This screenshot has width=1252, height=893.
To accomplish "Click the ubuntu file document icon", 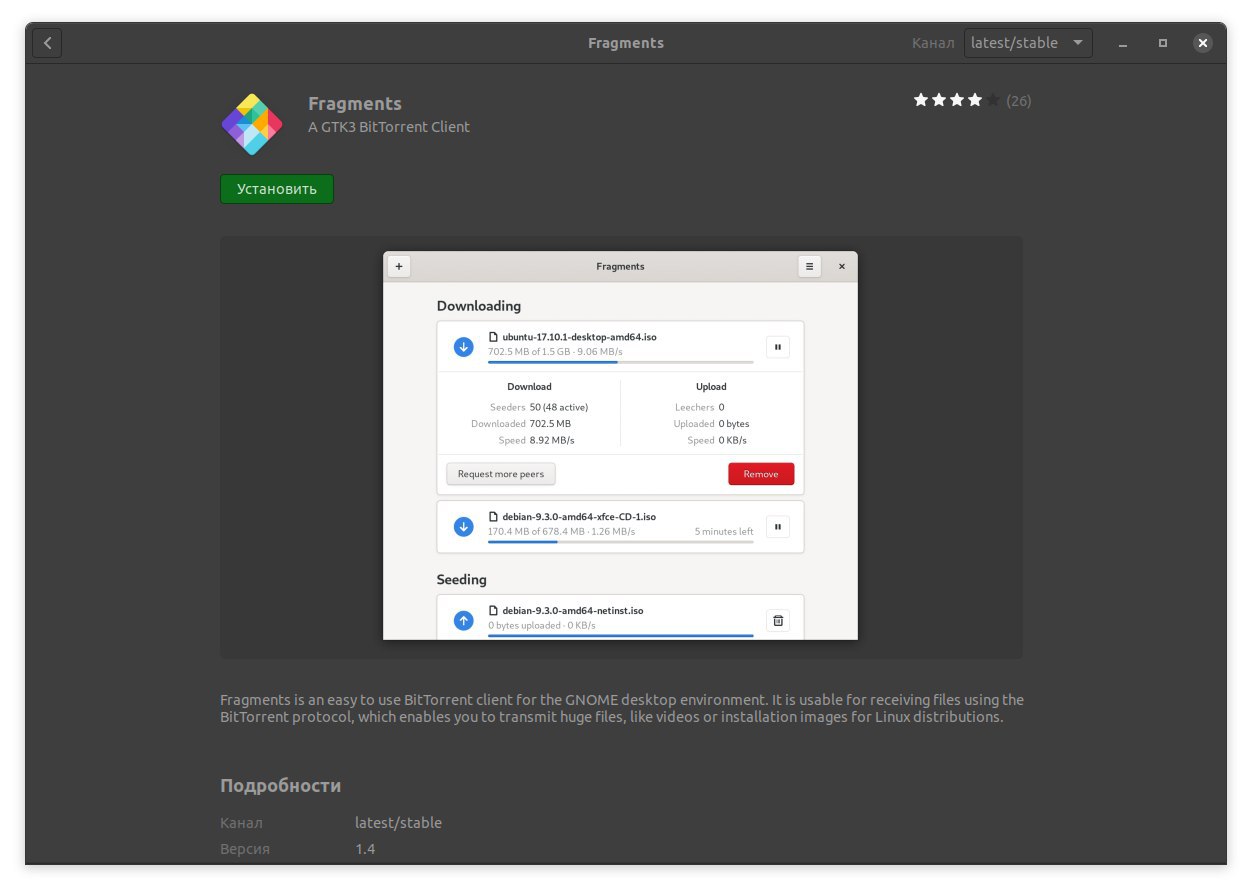I will [x=493, y=337].
